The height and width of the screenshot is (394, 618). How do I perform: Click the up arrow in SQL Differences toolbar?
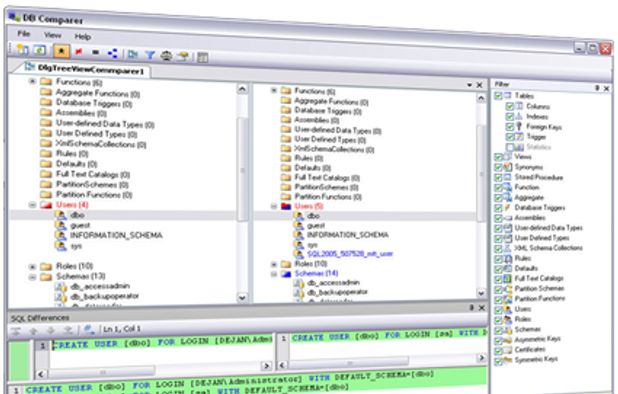tap(34, 330)
